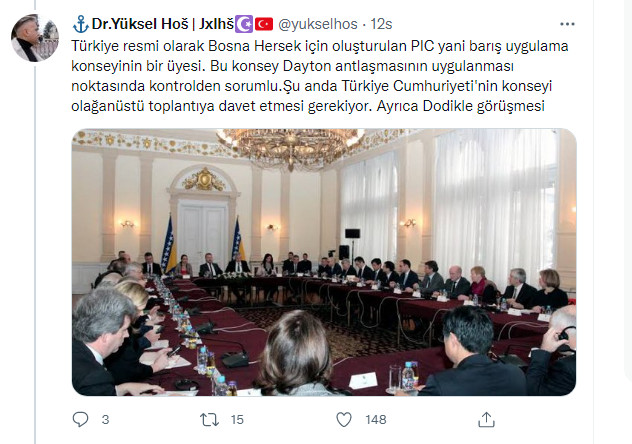Click the thread connector line below avatar
The image size is (632, 444).
point(35,254)
